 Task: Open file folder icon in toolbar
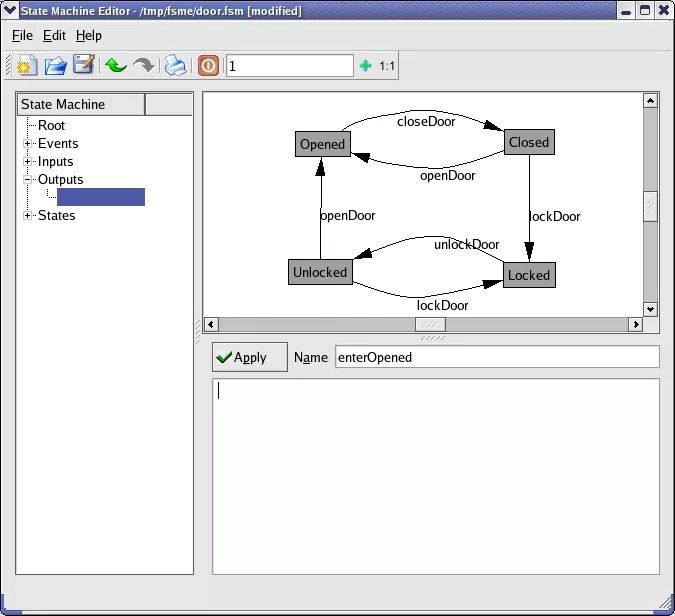(x=56, y=66)
